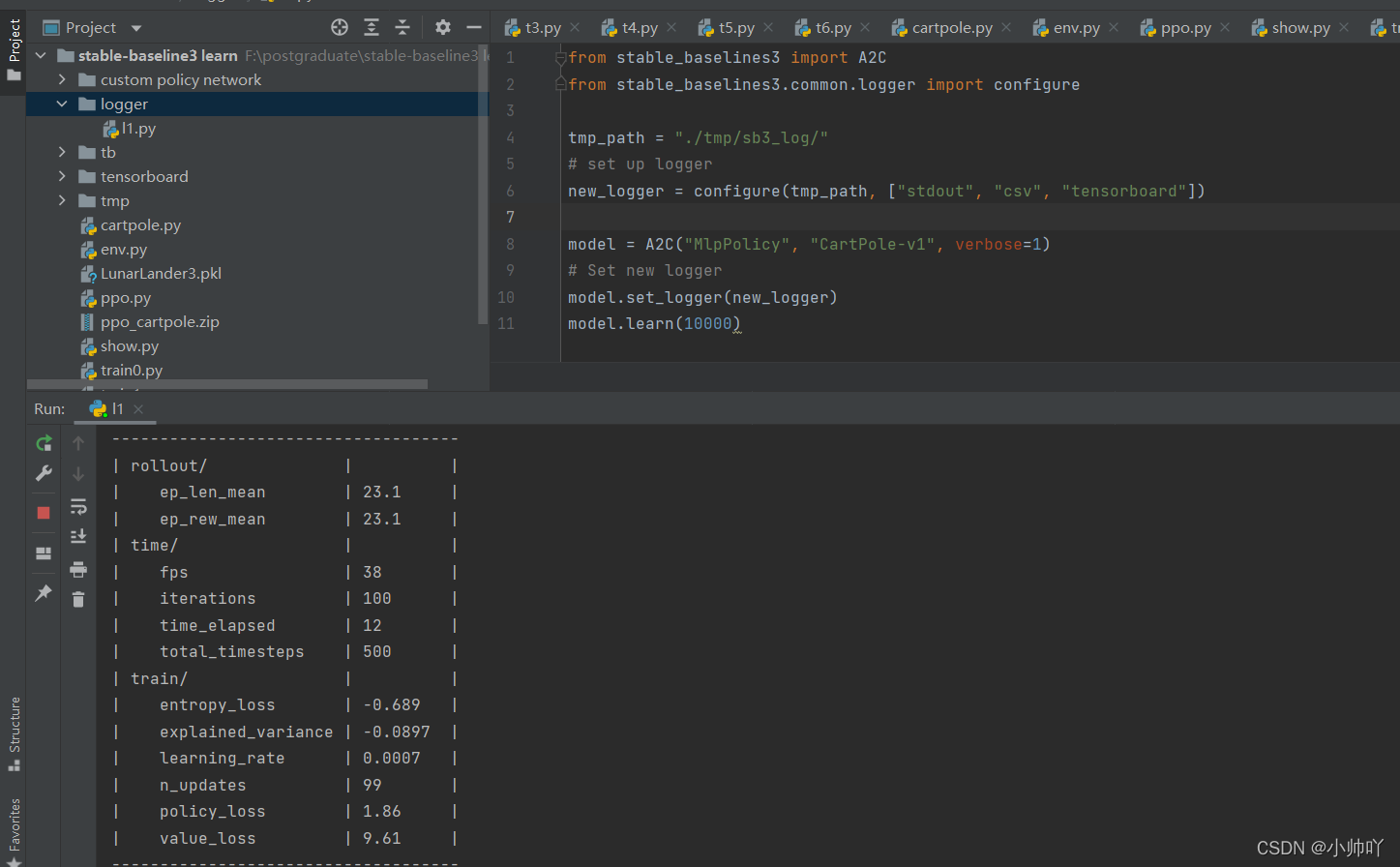Expand the custom policy network folder
This screenshot has width=1400, height=867.
pyautogui.click(x=62, y=79)
